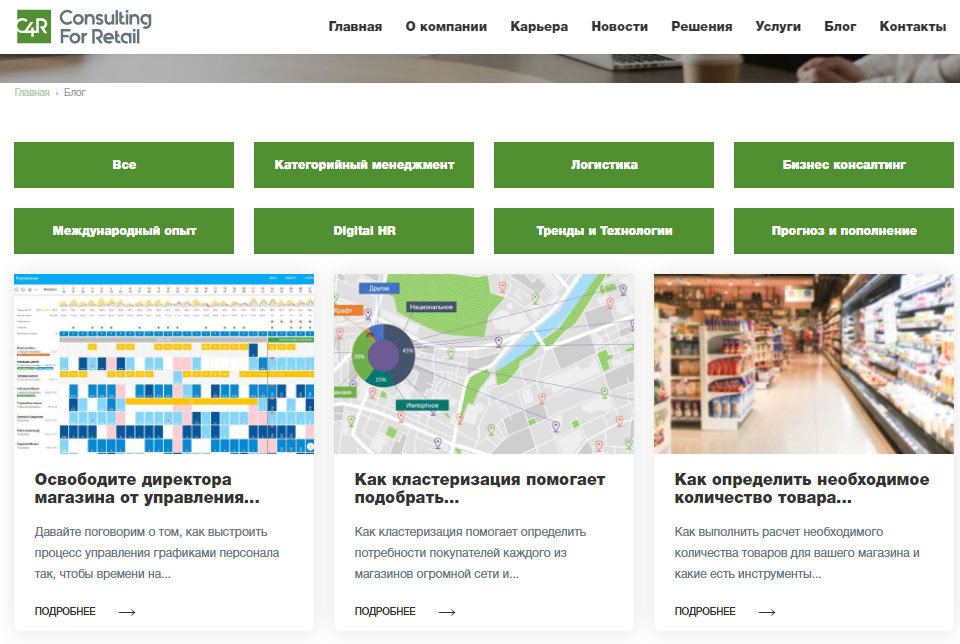Image resolution: width=960 pixels, height=644 pixels.
Task: Click arrow icon under product quantity article
Action: (x=766, y=611)
